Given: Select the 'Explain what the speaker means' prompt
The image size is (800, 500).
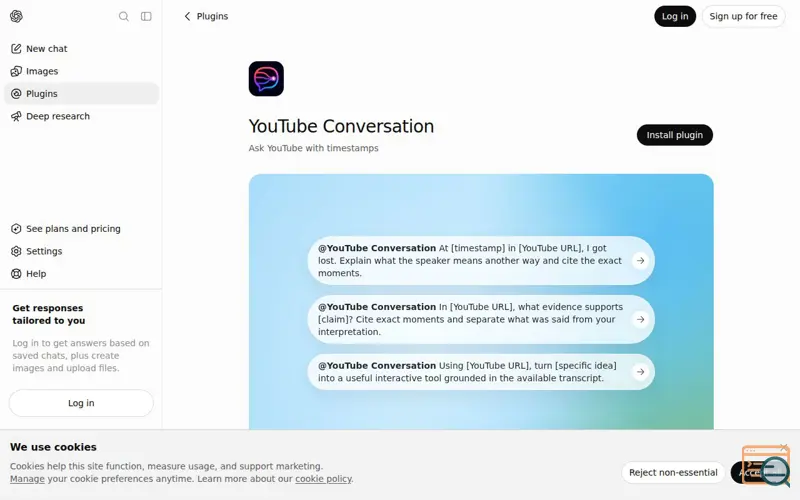Looking at the screenshot, I should [x=481, y=261].
